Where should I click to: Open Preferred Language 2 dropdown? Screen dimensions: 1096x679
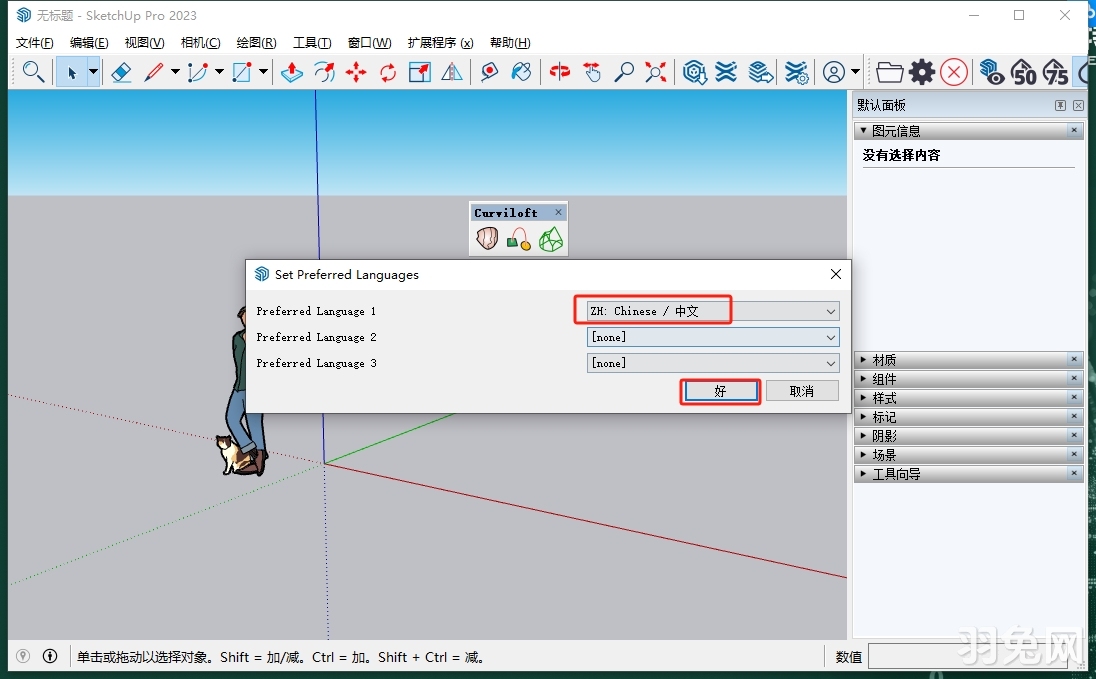click(712, 337)
